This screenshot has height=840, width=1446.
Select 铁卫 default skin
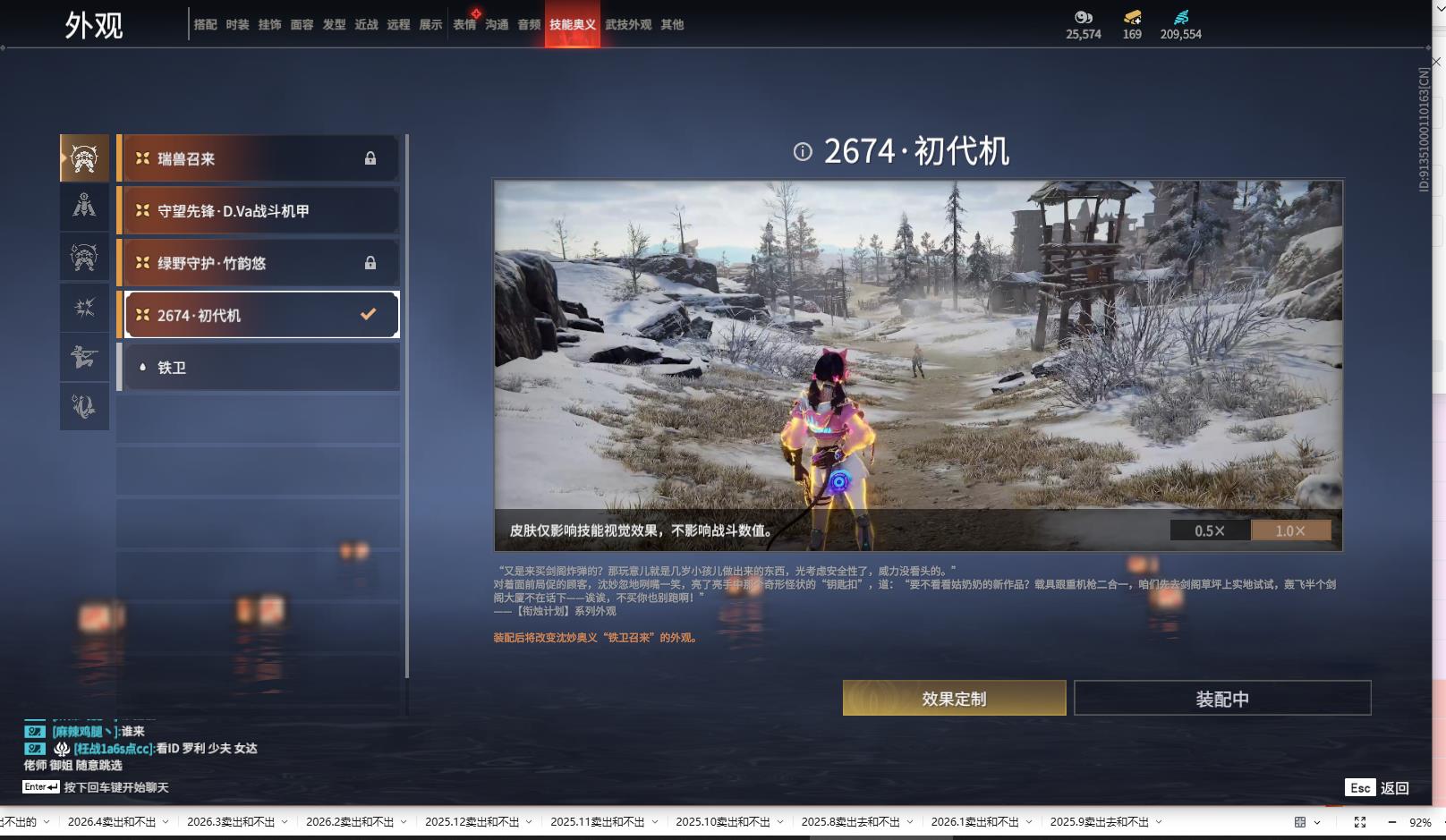tap(258, 367)
